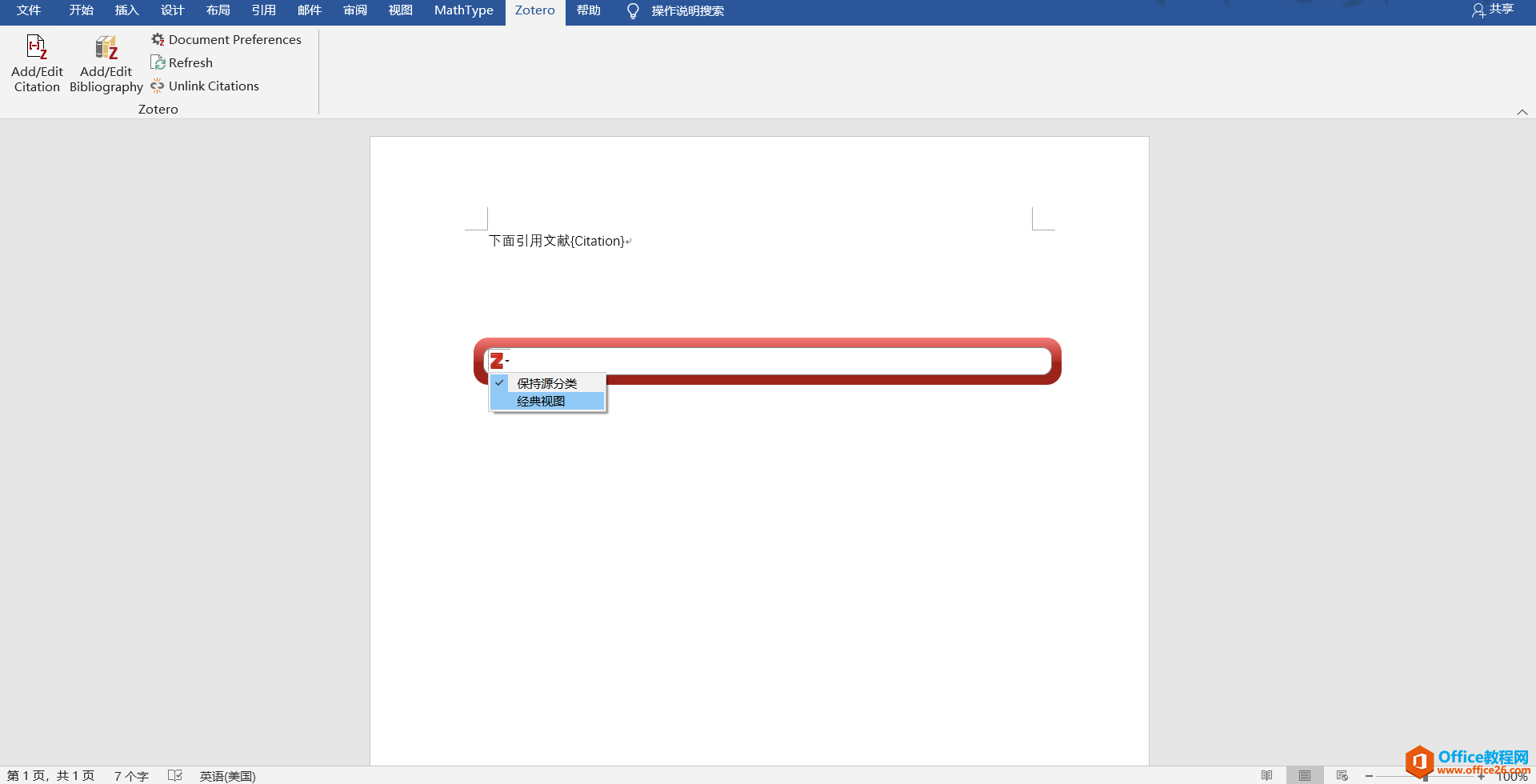The width and height of the screenshot is (1536, 784).
Task: Switch to the 引用 tab
Action: pos(263,10)
